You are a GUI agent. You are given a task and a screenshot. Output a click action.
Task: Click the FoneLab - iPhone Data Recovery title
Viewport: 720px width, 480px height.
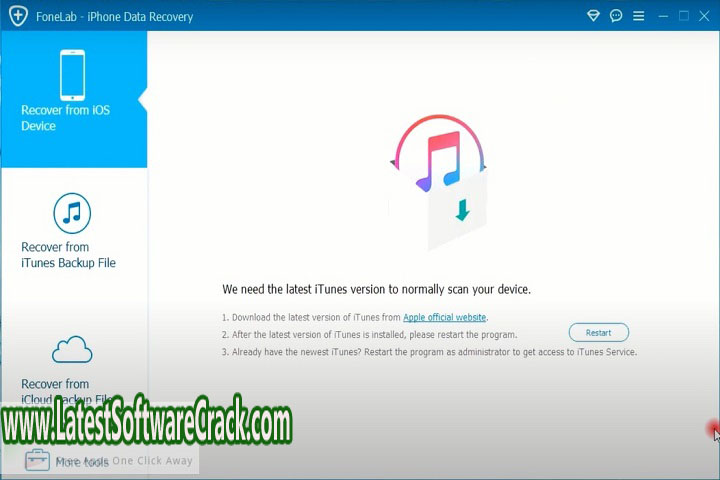114,17
